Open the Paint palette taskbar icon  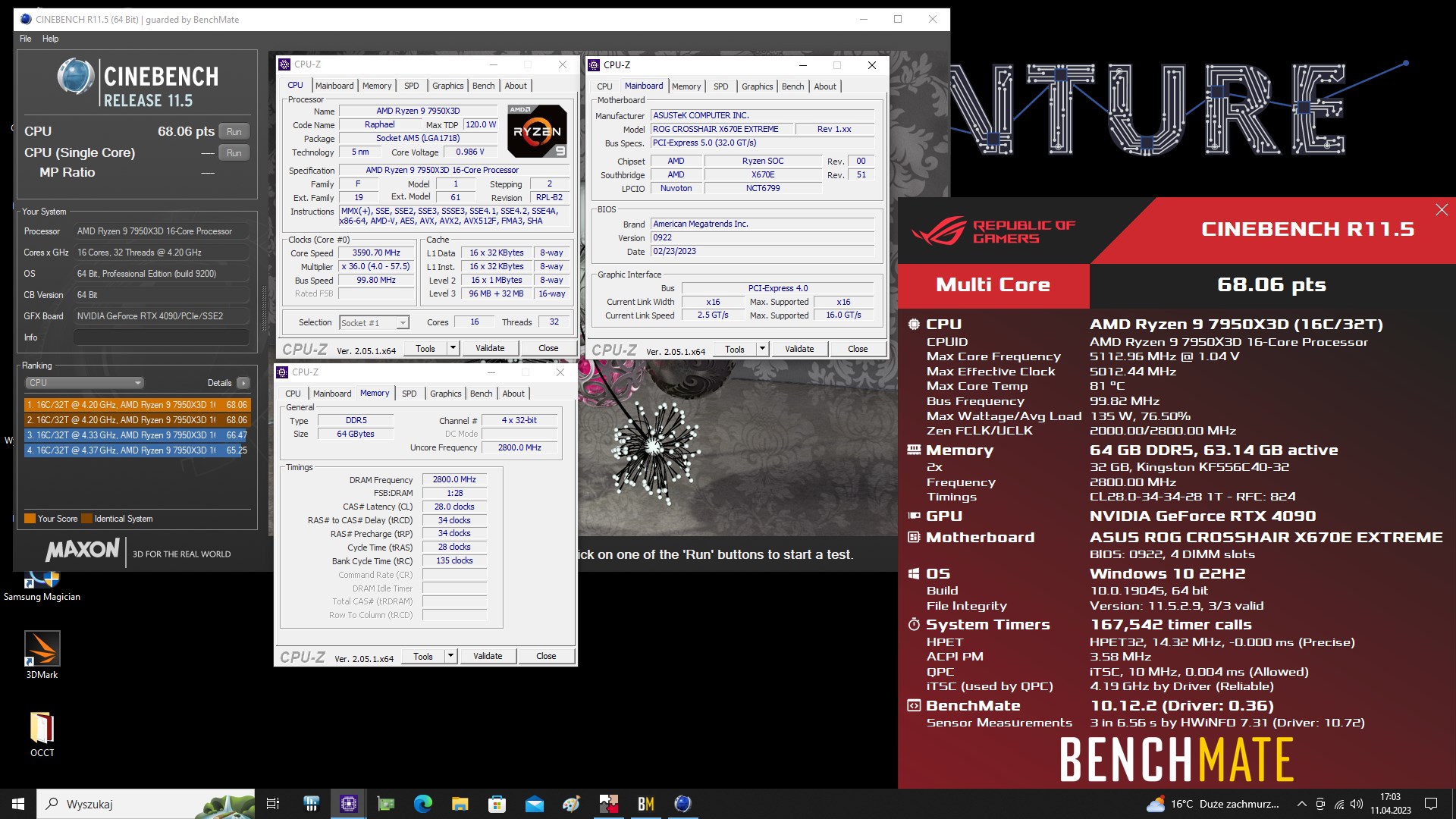point(572,804)
